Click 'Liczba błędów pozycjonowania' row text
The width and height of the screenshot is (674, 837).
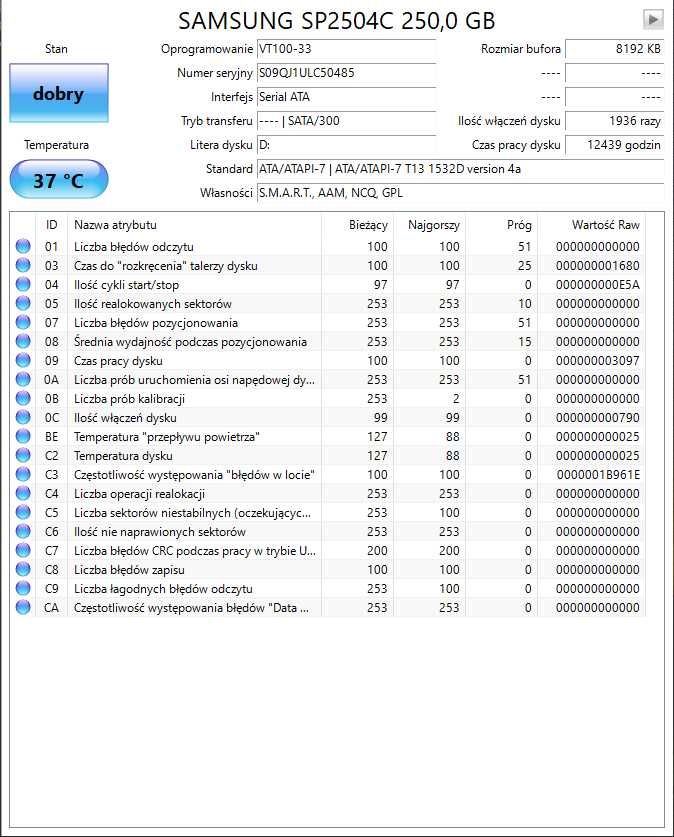click(156, 322)
